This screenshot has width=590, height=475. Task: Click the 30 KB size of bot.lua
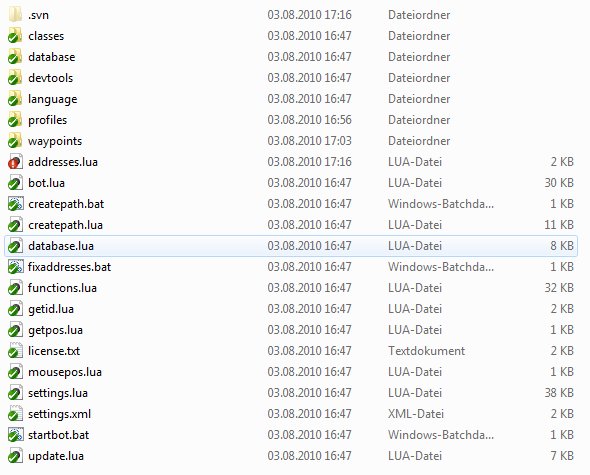pos(559,183)
